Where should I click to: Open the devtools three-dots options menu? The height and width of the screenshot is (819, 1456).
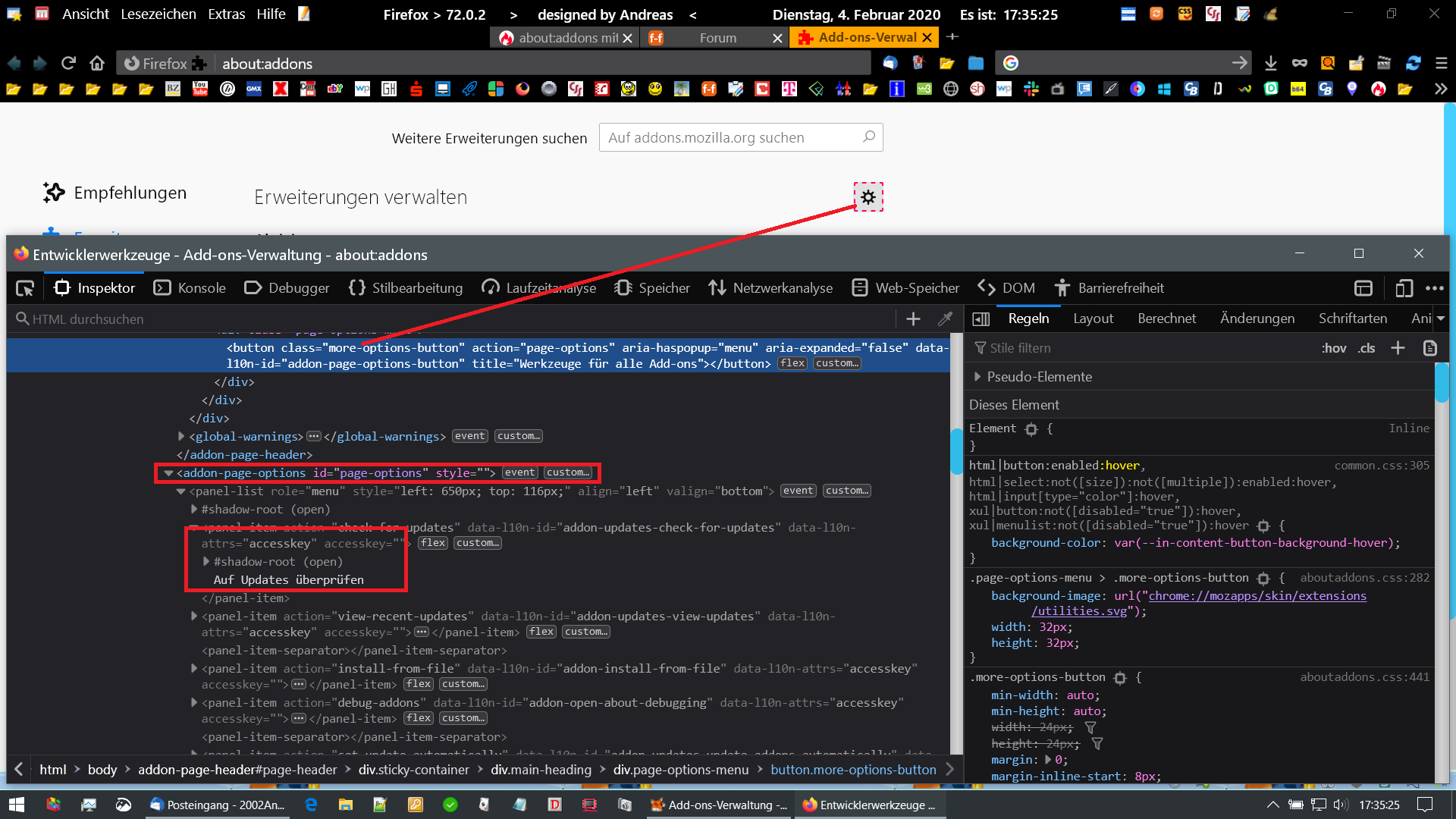click(1434, 288)
